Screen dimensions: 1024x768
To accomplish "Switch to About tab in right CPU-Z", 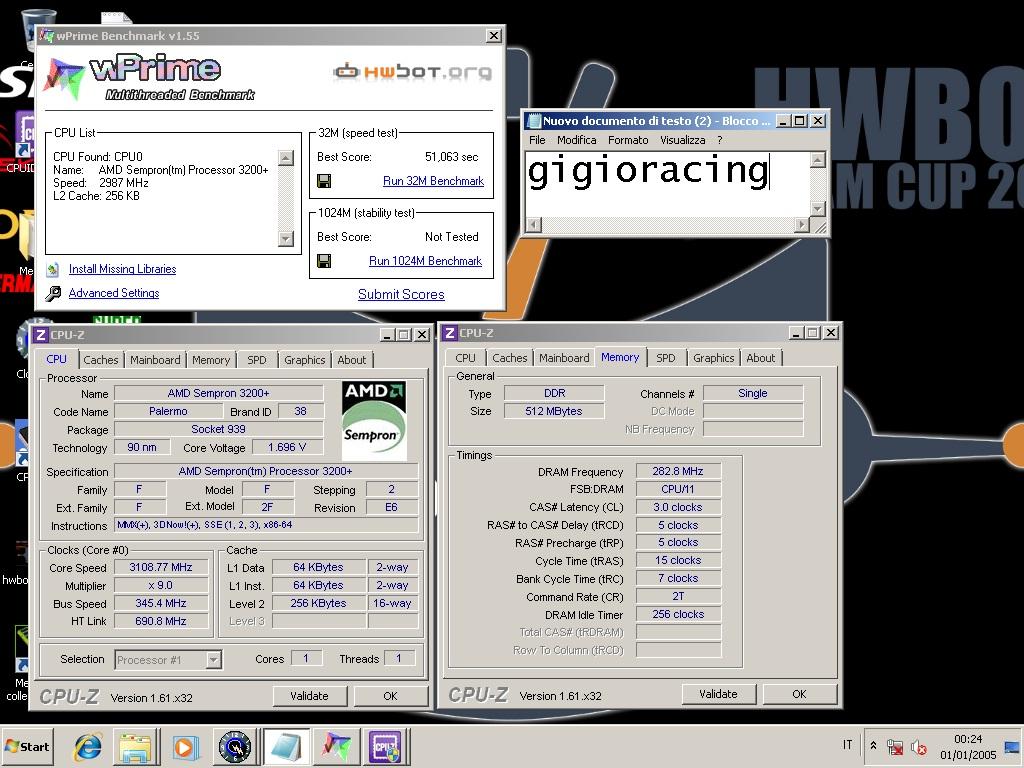I will [x=760, y=358].
